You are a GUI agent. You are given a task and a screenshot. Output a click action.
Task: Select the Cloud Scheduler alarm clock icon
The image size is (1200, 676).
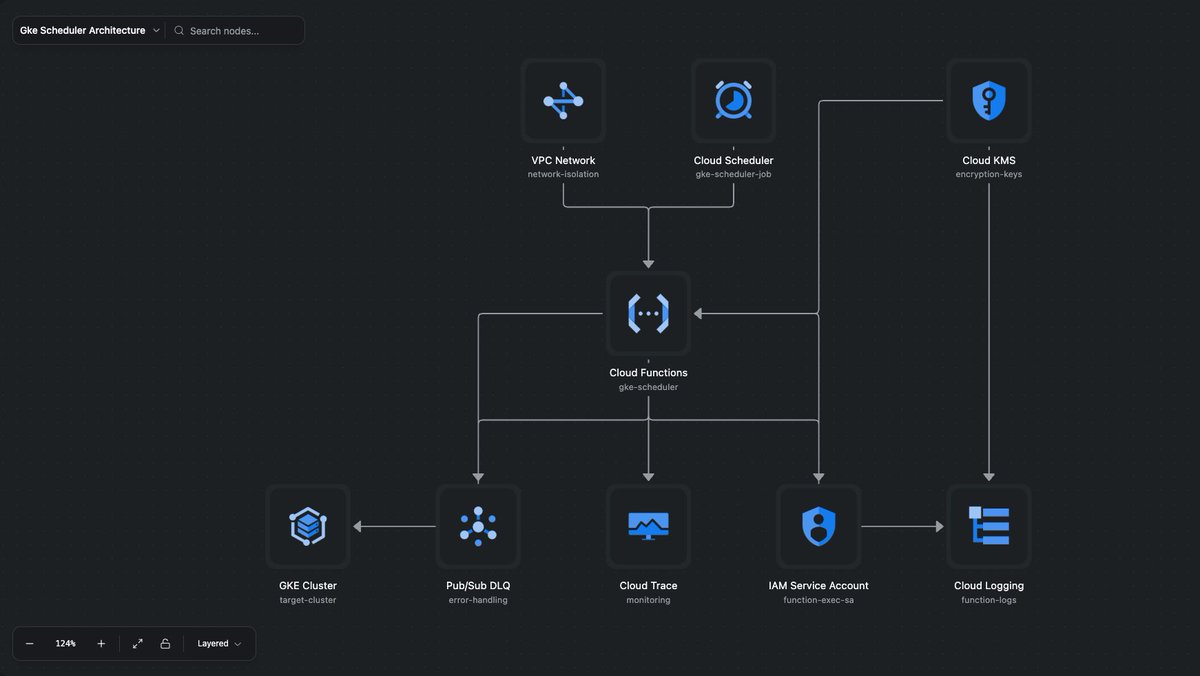(733, 101)
